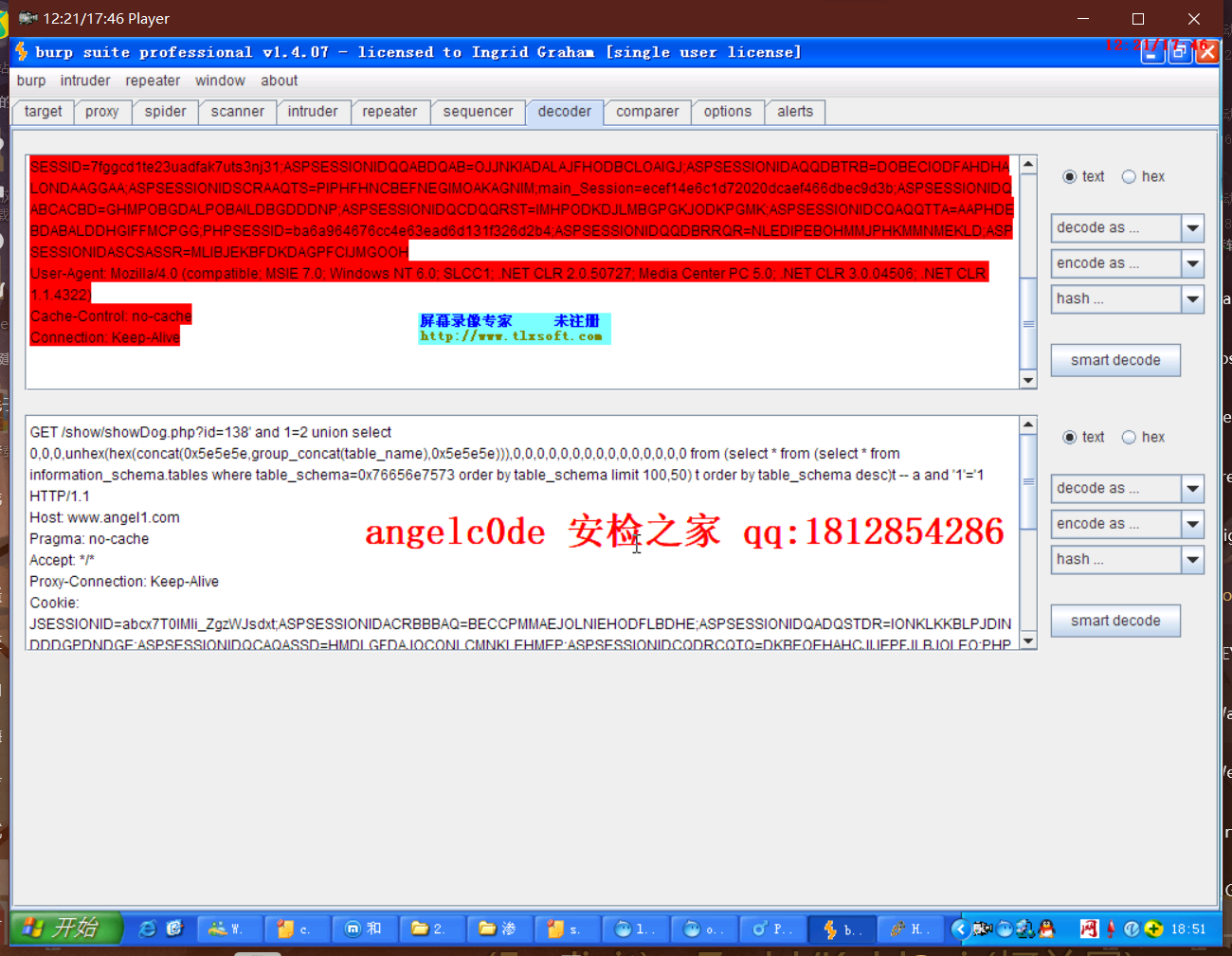Switch to the 'proxy' tab
This screenshot has width=1232, height=956.
[102, 112]
